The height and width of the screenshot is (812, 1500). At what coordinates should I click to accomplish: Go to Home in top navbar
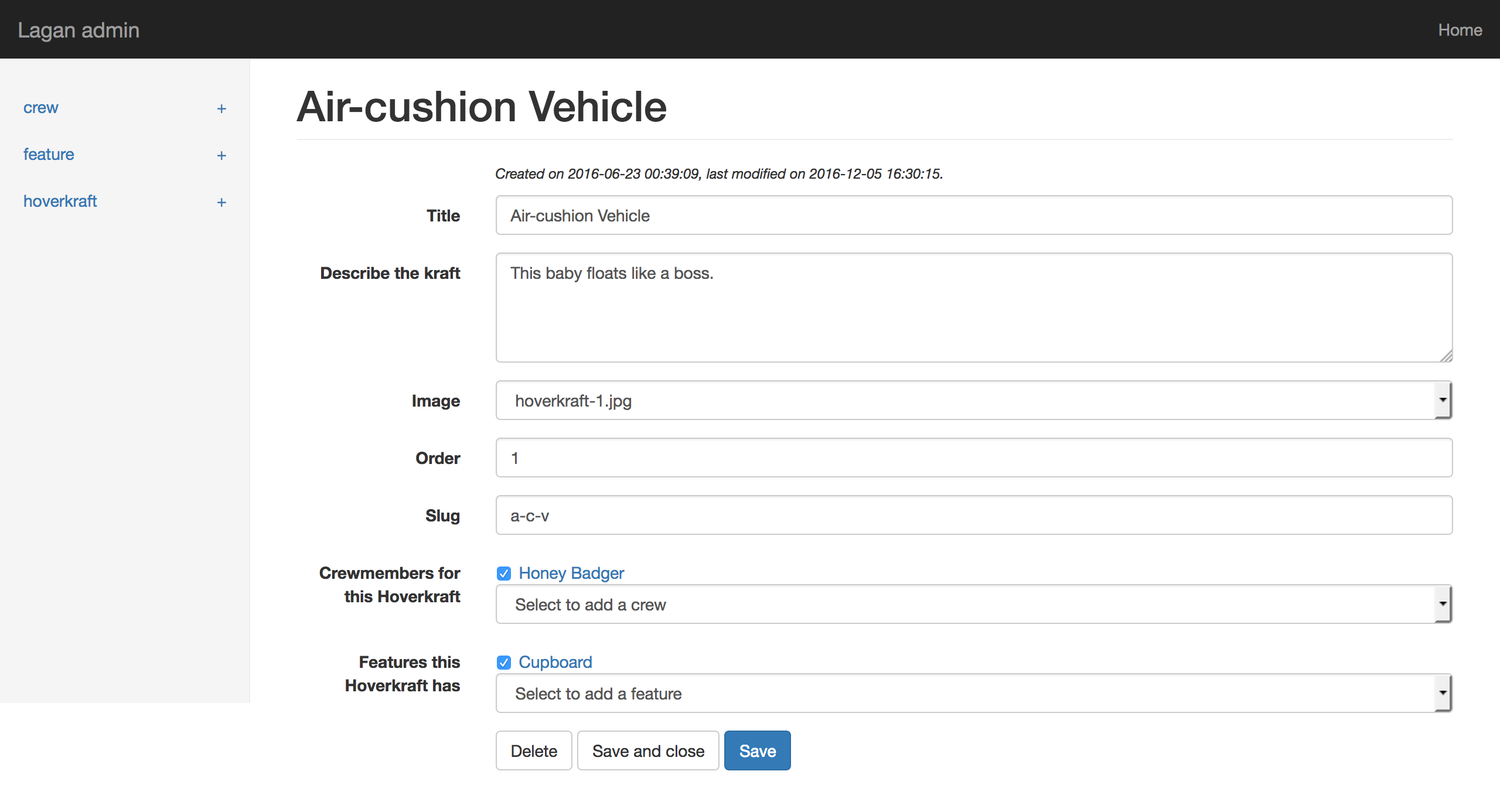[x=1460, y=30]
